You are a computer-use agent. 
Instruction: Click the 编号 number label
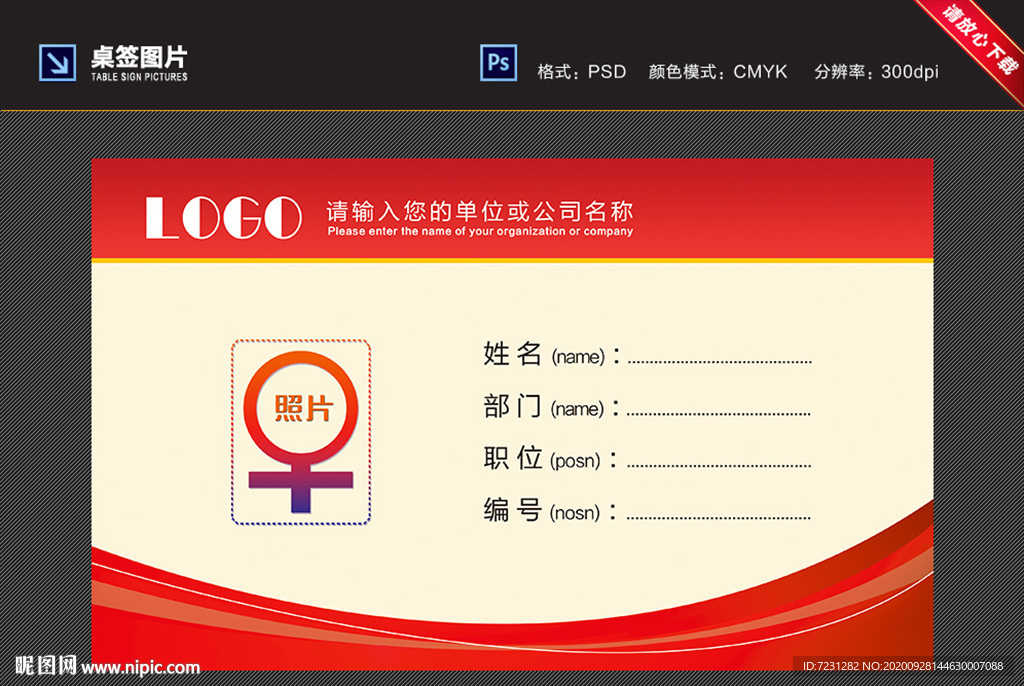(510, 512)
